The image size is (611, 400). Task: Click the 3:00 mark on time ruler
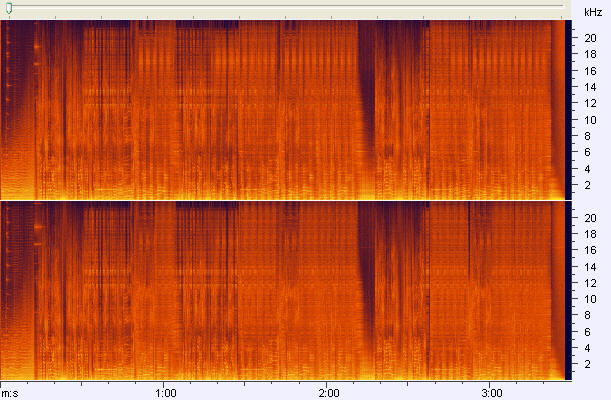click(490, 392)
